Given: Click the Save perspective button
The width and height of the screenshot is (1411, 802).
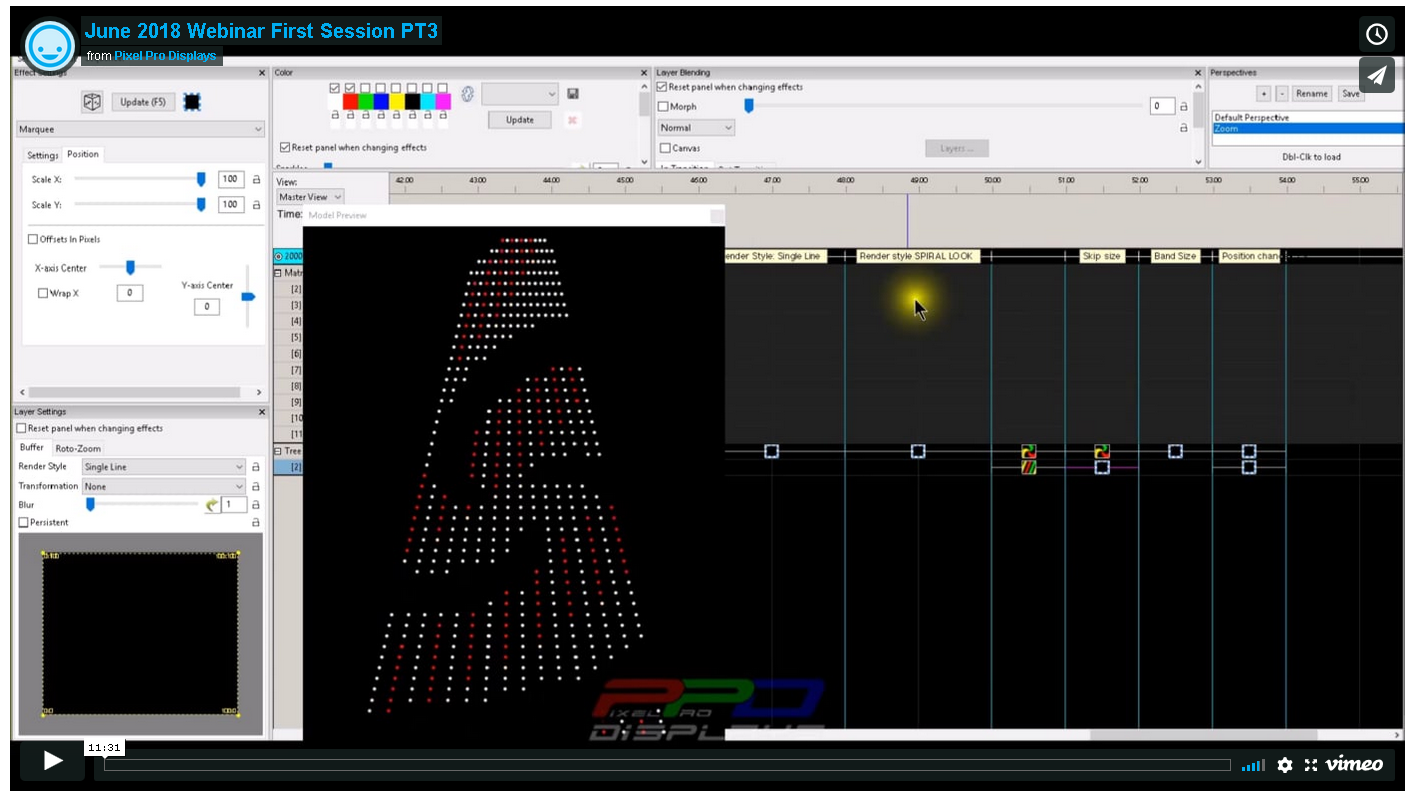Looking at the screenshot, I should pyautogui.click(x=1351, y=93).
